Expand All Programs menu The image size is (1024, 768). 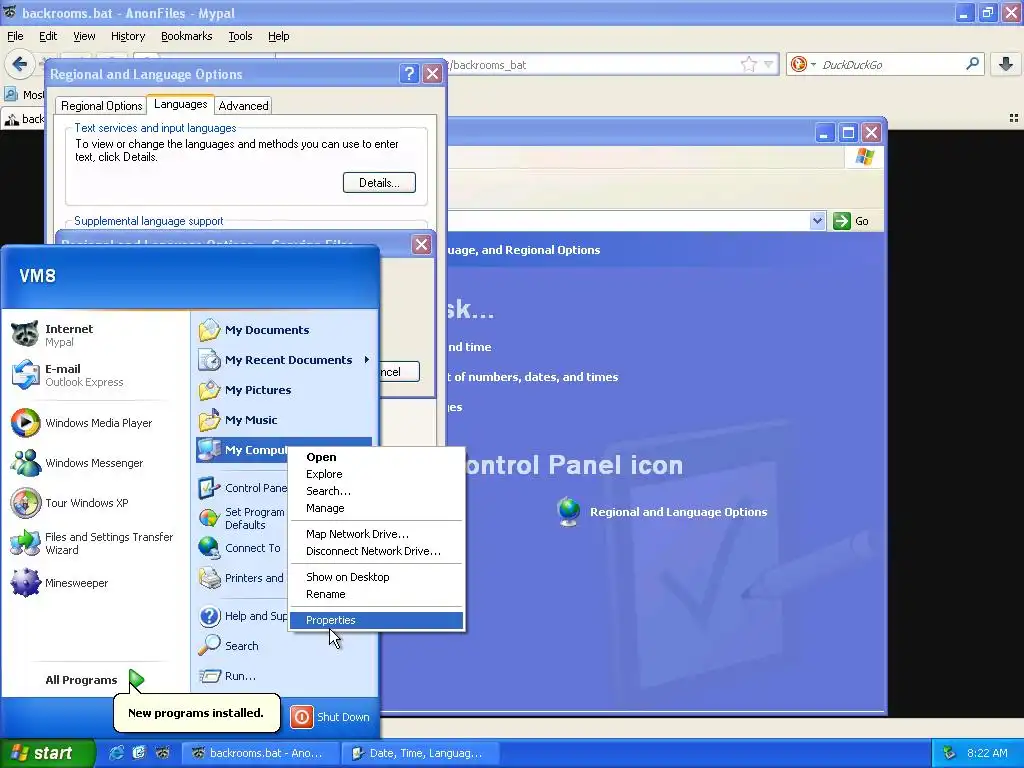(93, 680)
